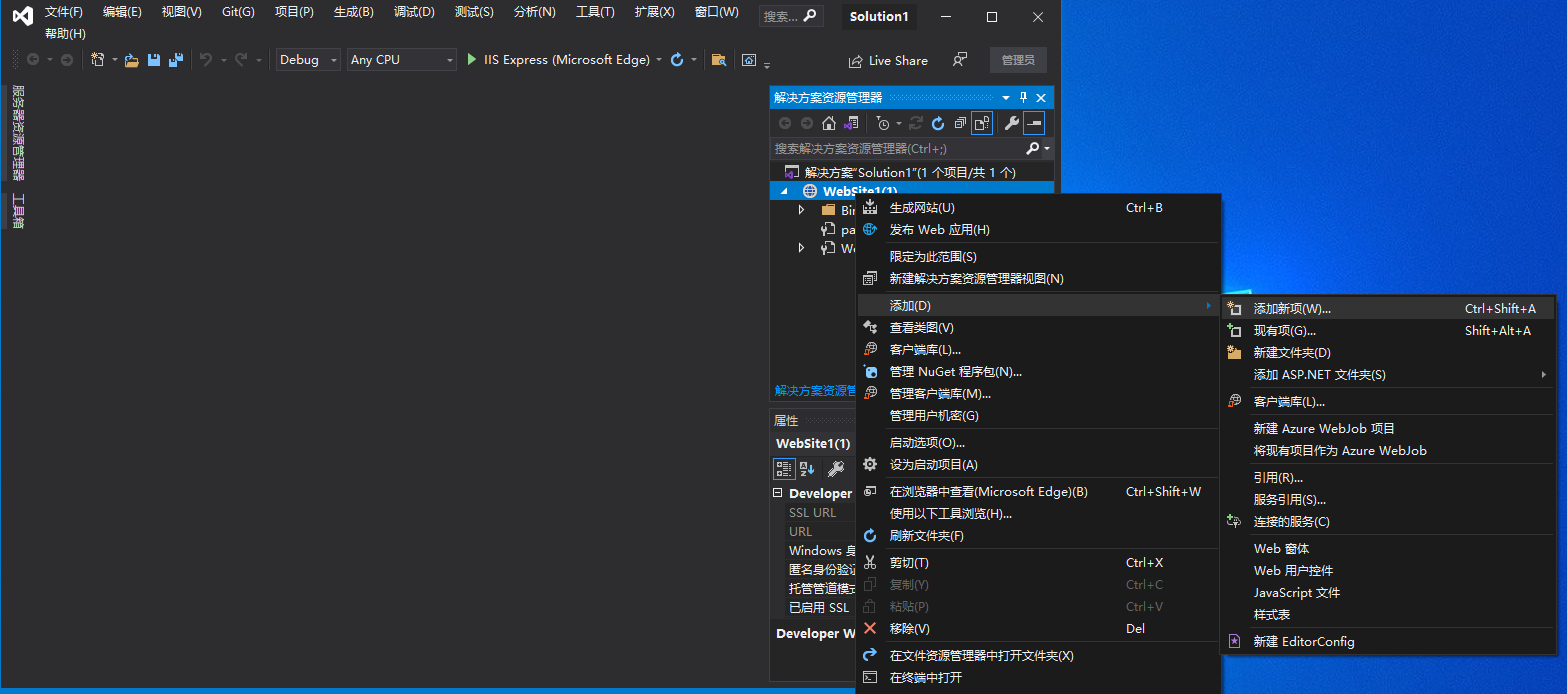Collapse the WebSite1(1) project node
The image size is (1567, 694).
pyautogui.click(x=784, y=191)
